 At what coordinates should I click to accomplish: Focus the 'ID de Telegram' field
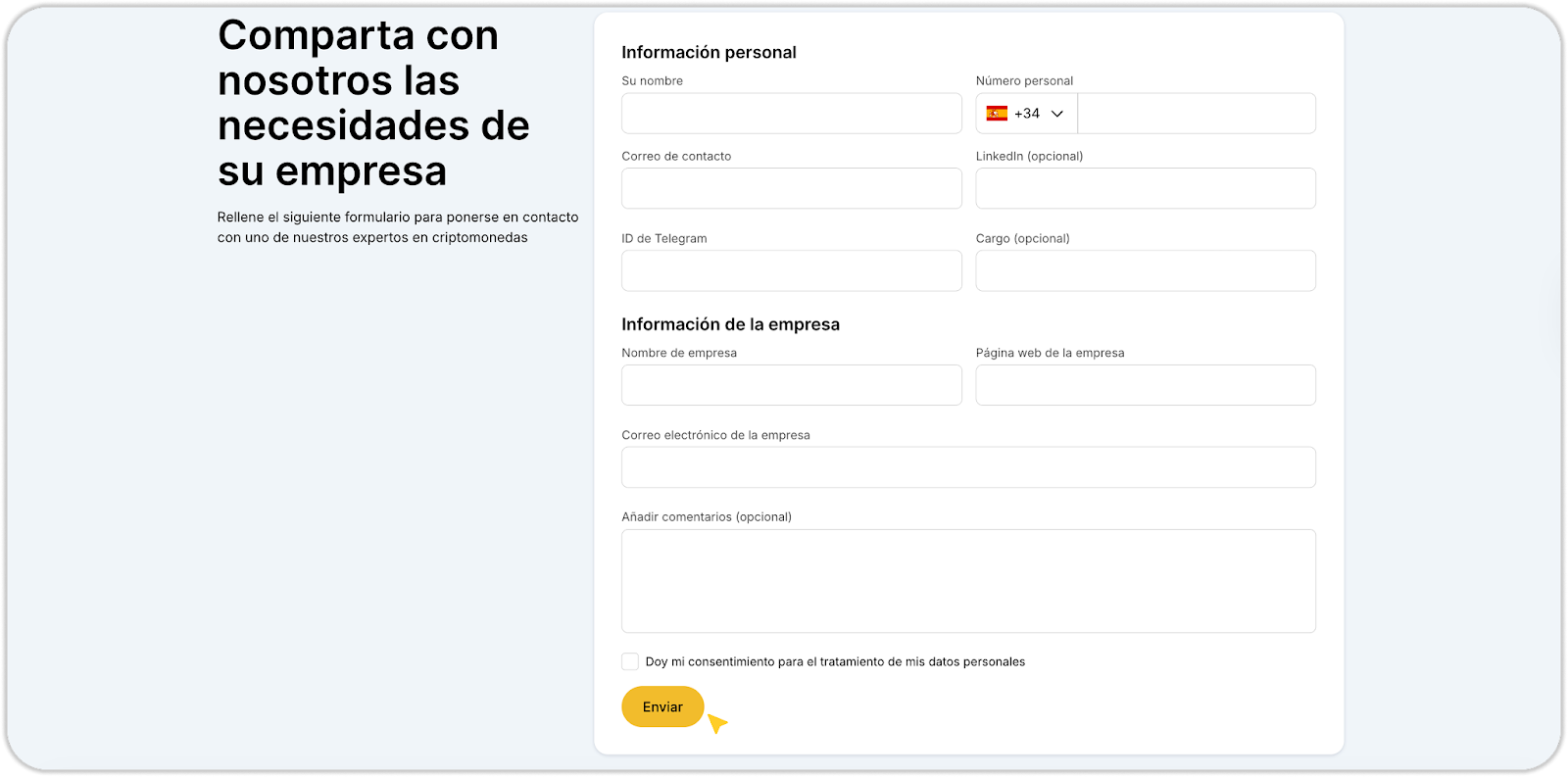[791, 270]
